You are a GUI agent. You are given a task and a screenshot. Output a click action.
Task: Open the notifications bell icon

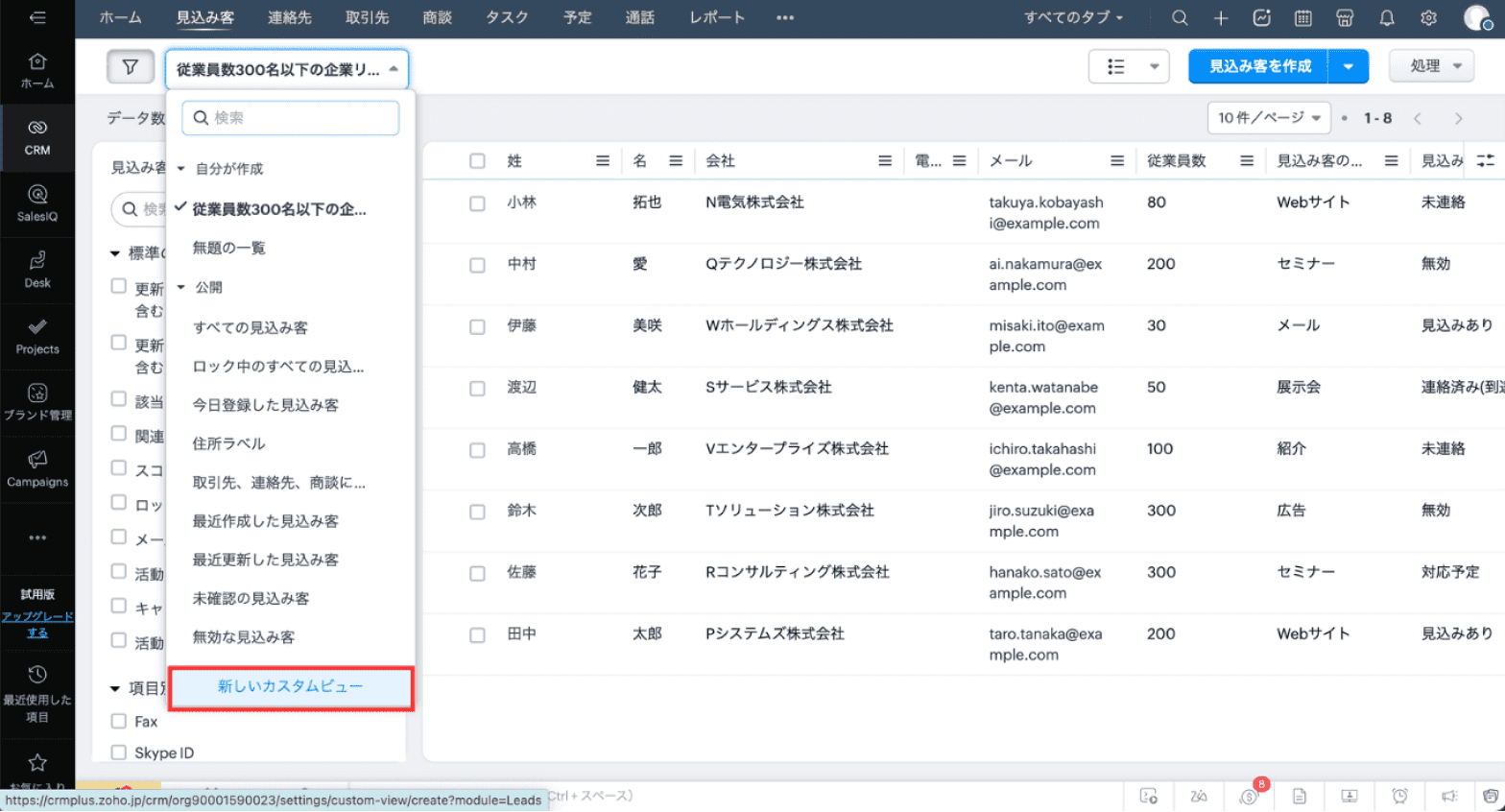pos(1386,17)
